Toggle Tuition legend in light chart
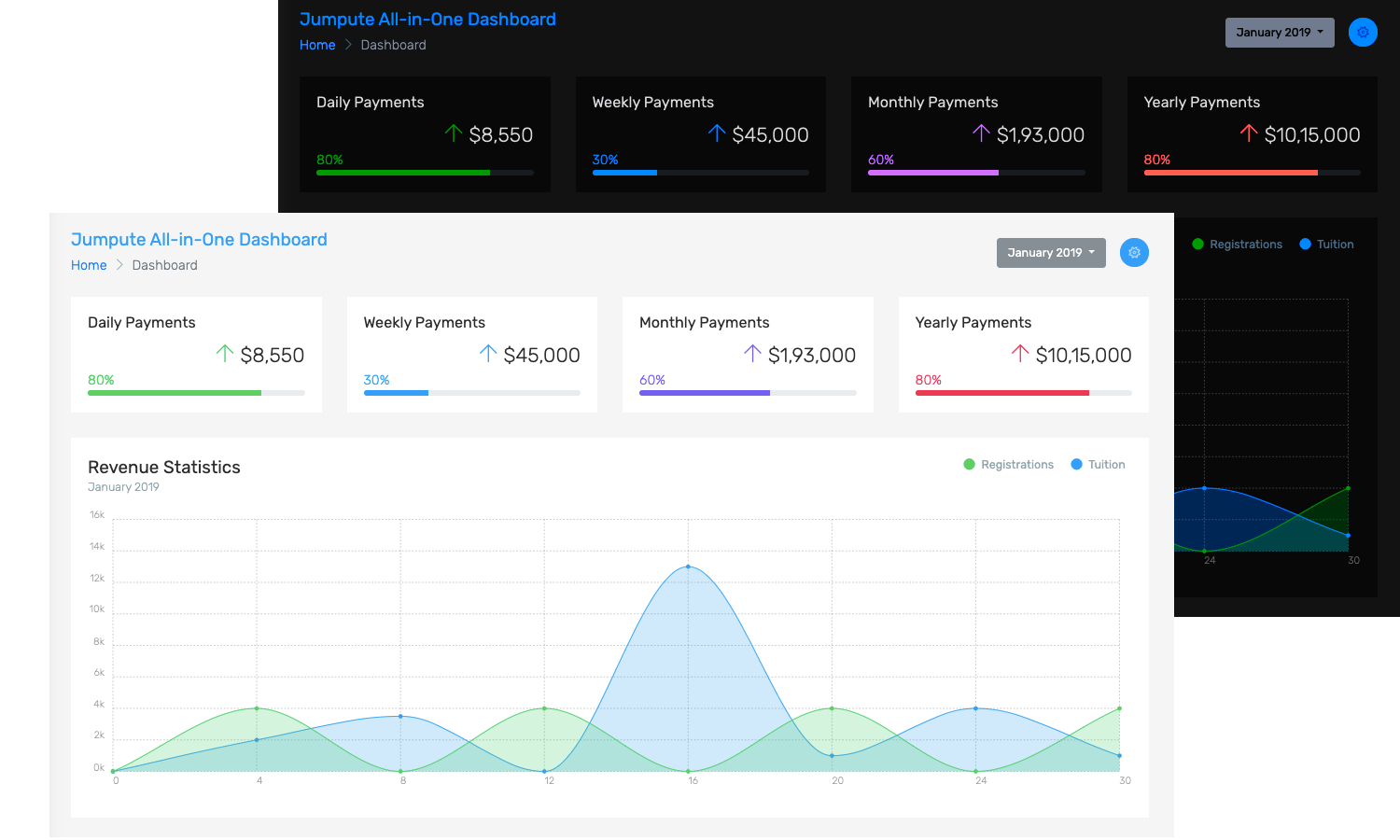Screen dimensions: 1400x840 (1098, 464)
